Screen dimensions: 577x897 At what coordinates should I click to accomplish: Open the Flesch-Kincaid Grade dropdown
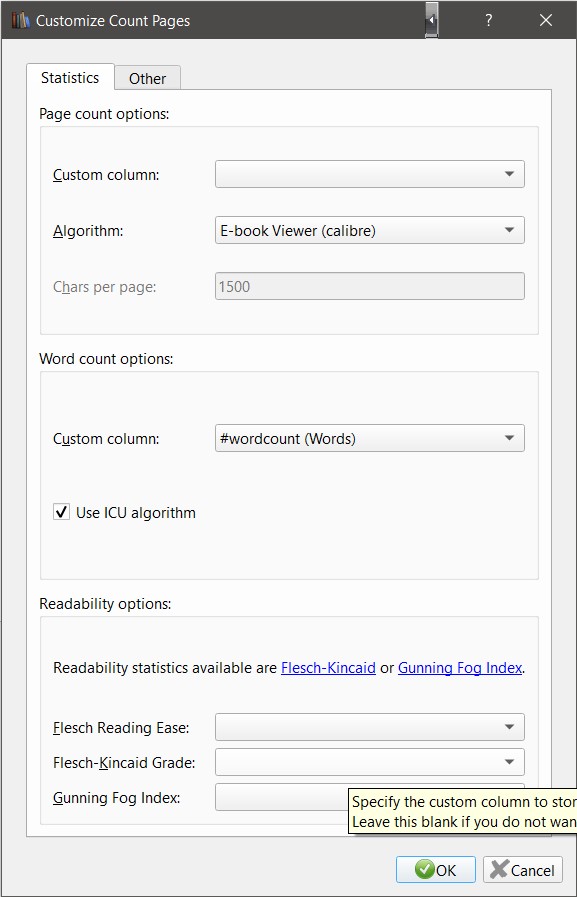click(369, 762)
